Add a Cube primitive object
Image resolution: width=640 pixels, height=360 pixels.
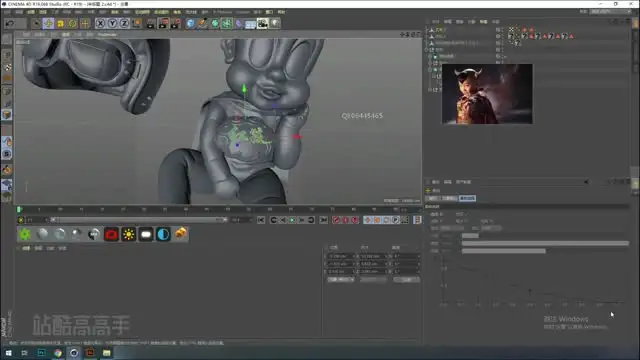tap(191, 24)
